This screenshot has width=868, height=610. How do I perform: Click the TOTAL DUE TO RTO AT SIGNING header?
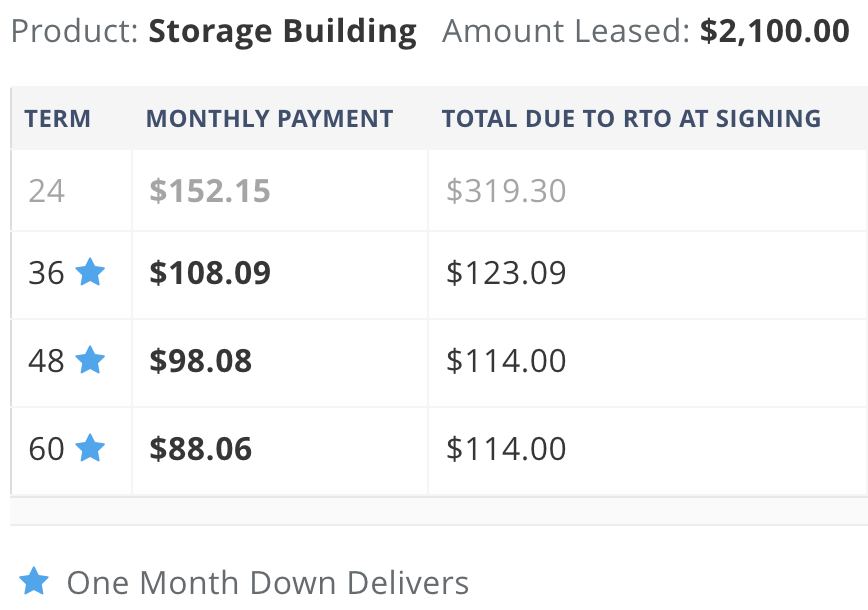pos(632,119)
